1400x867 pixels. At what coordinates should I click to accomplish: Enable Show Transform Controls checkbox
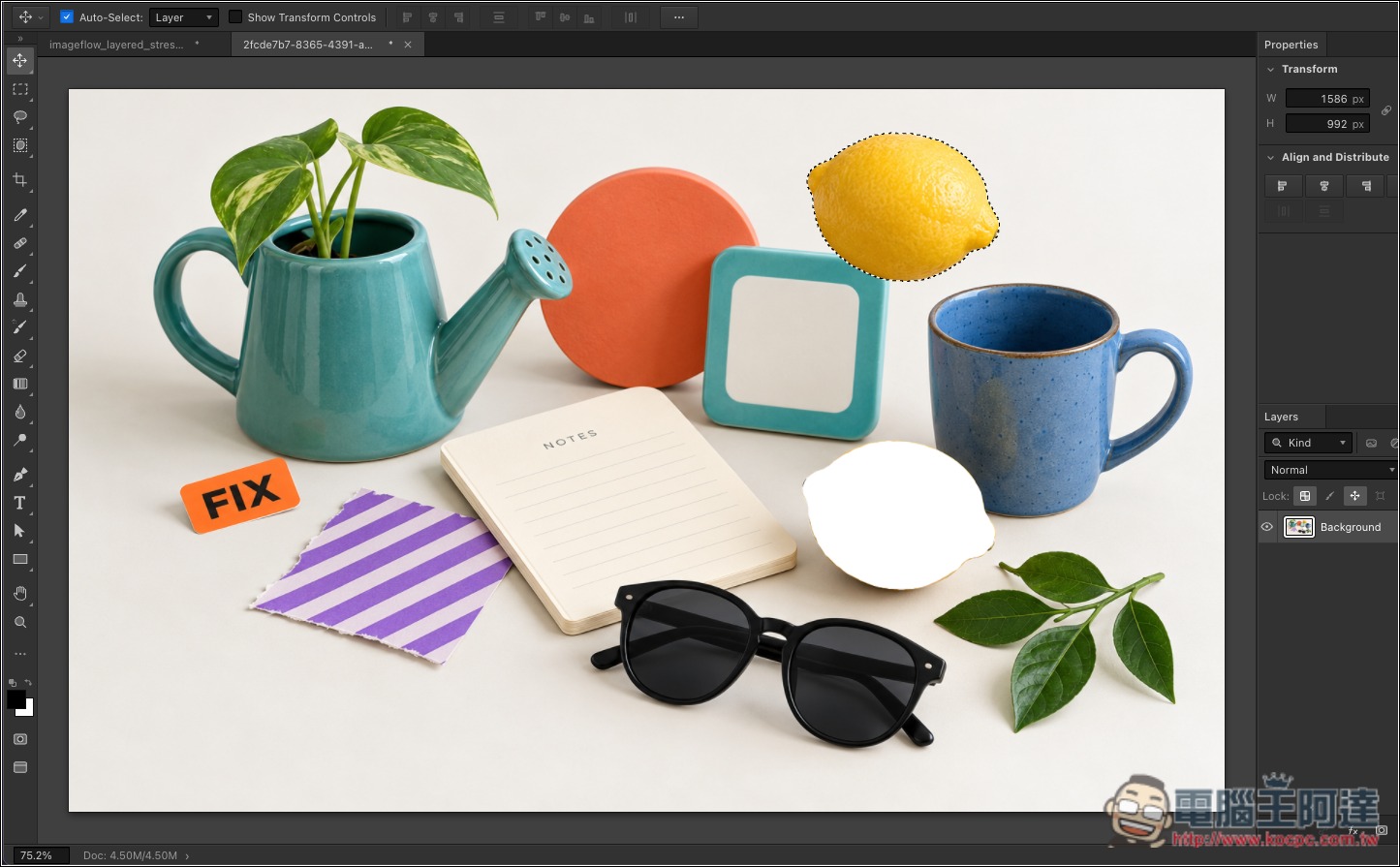[x=235, y=17]
